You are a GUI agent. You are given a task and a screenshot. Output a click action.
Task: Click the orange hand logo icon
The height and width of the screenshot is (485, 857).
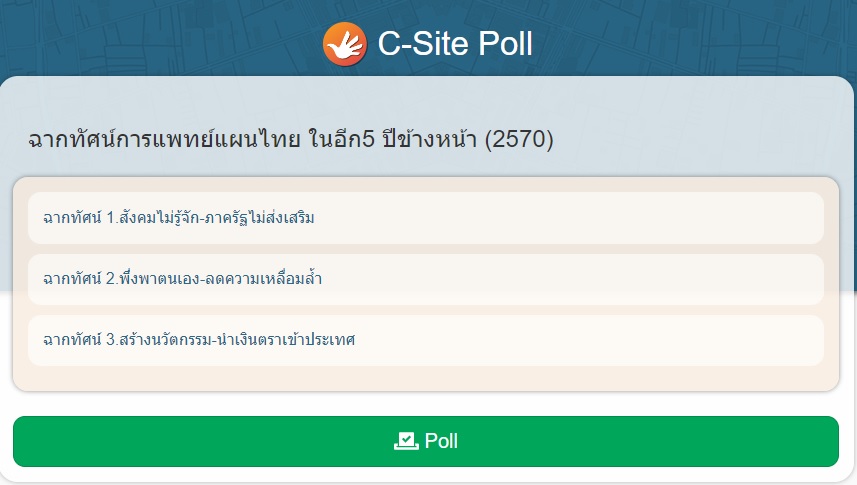[345, 44]
